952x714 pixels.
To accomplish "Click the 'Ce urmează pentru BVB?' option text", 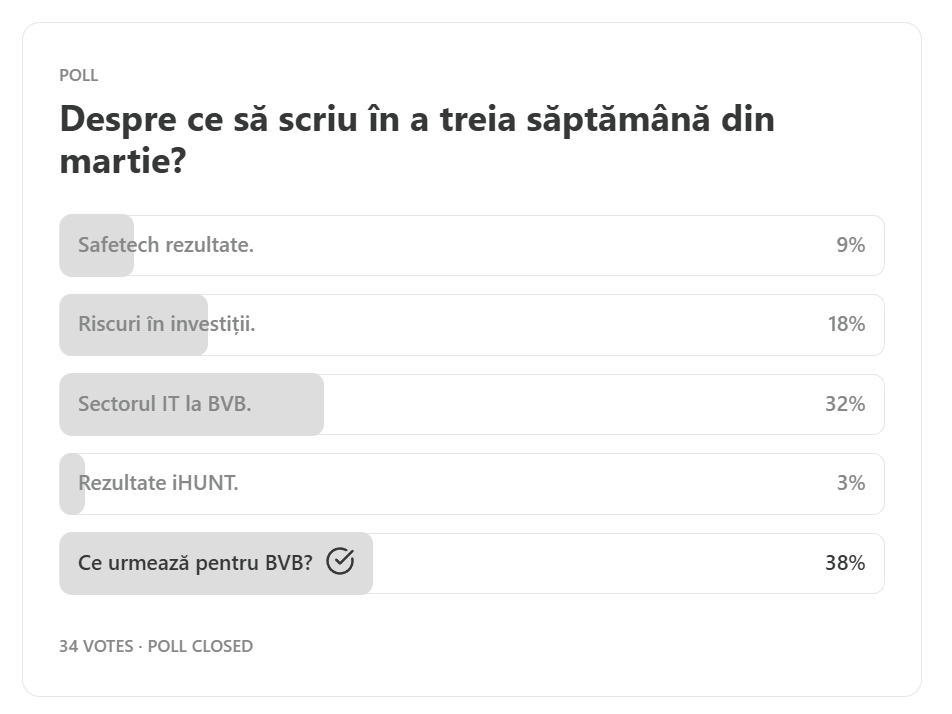I will (x=195, y=563).
